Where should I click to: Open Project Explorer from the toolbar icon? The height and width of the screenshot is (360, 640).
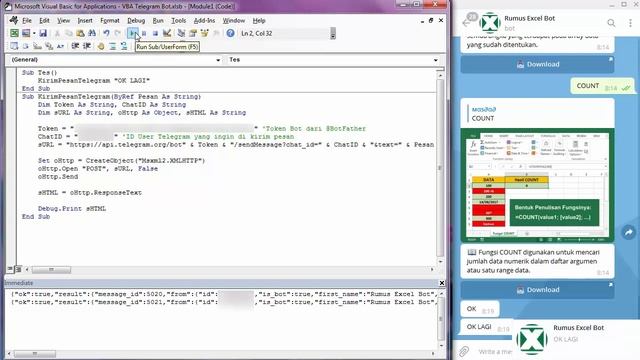tap(181, 33)
